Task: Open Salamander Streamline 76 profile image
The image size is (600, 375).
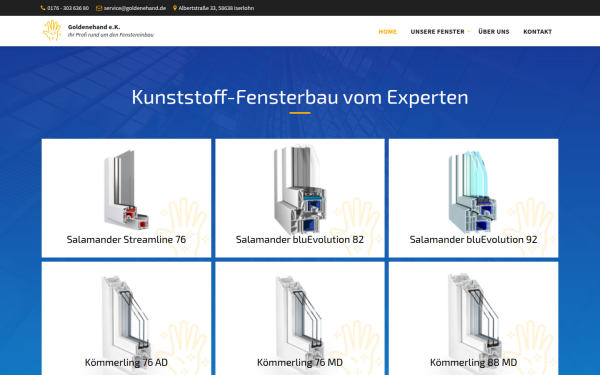Action: pyautogui.click(x=126, y=190)
